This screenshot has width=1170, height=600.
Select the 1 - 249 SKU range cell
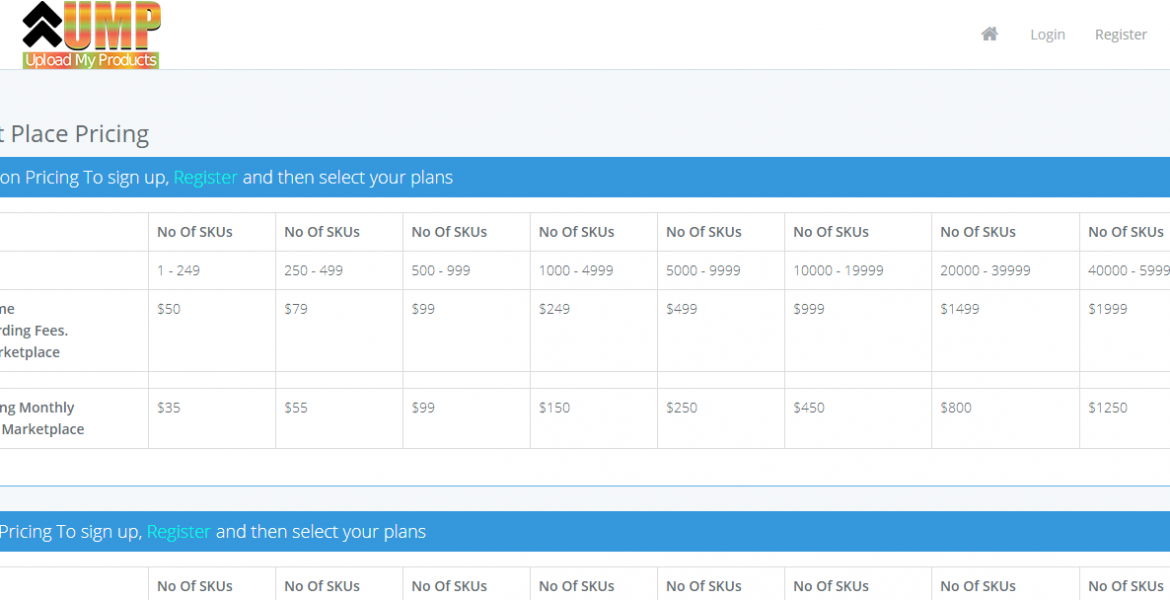178,270
